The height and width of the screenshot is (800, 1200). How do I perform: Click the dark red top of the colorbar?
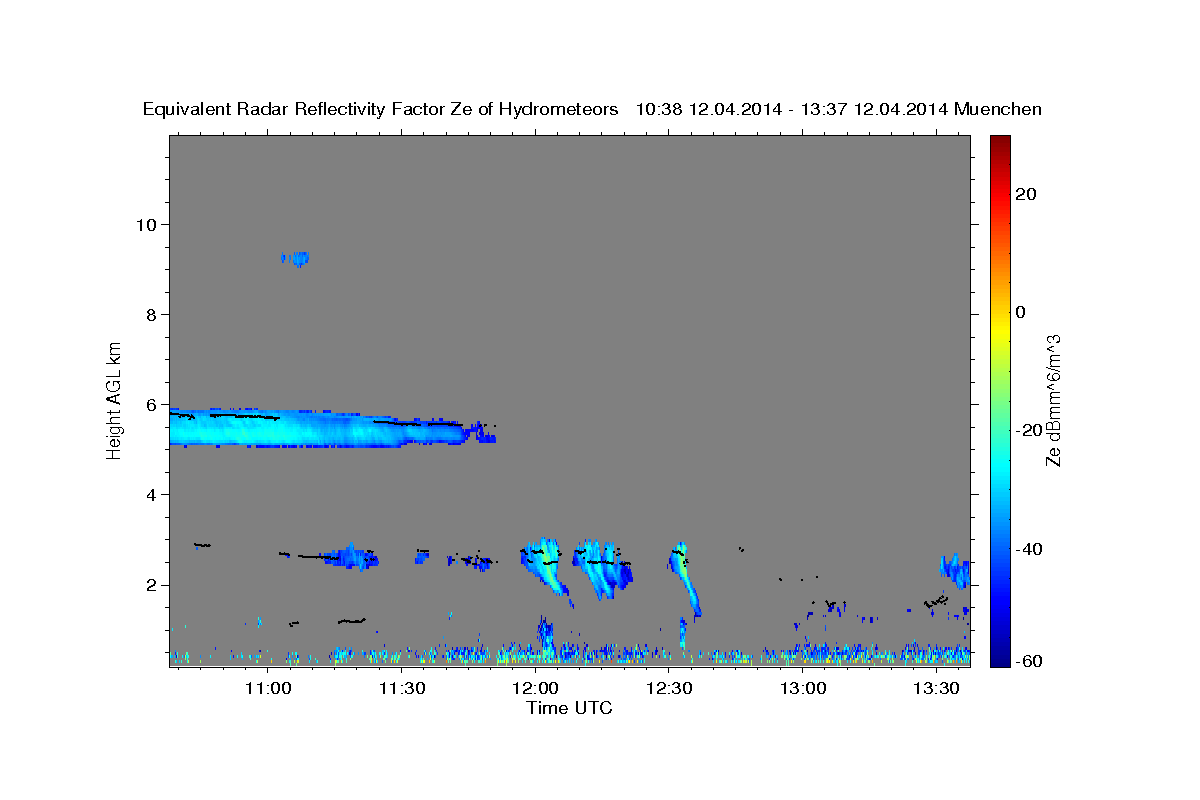1000,145
